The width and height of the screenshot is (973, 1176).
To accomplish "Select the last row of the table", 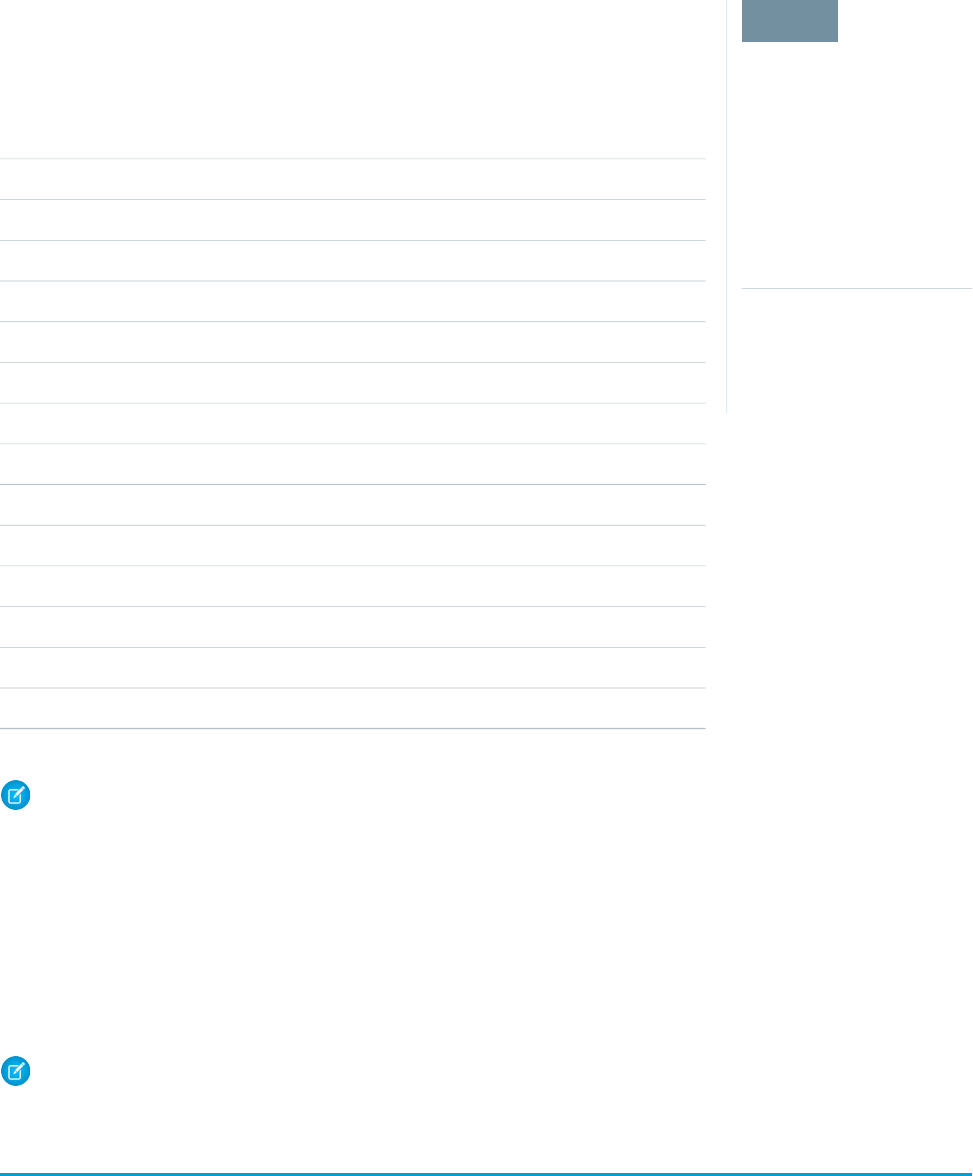I will [353, 708].
